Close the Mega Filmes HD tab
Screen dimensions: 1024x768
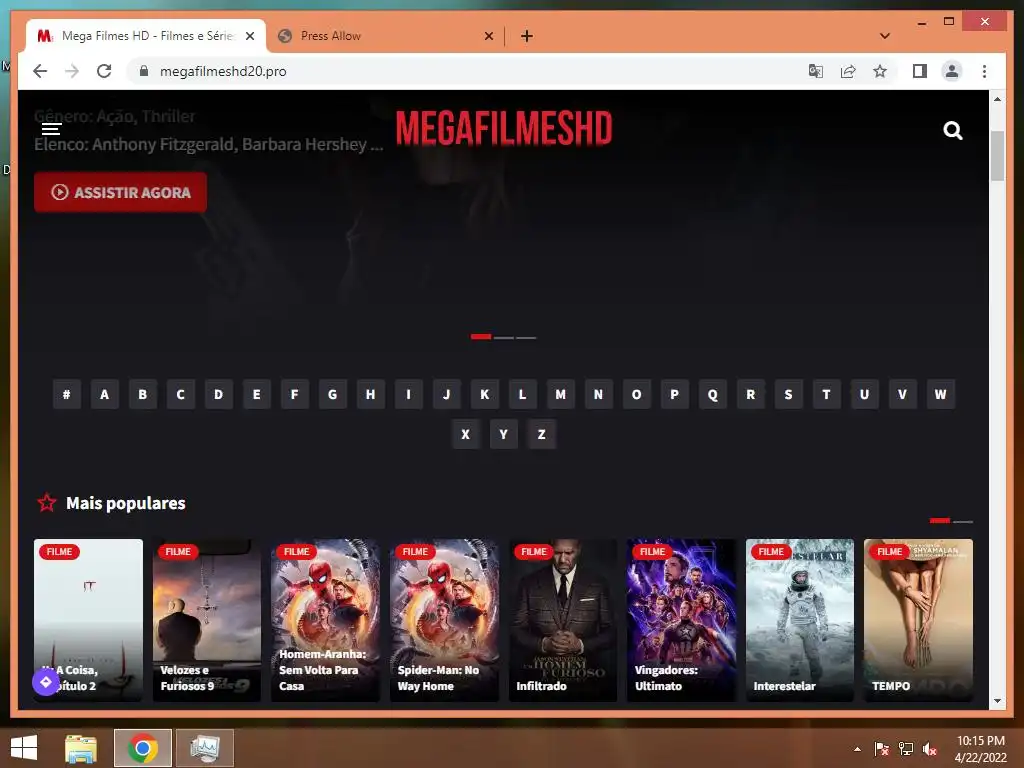[x=249, y=36]
